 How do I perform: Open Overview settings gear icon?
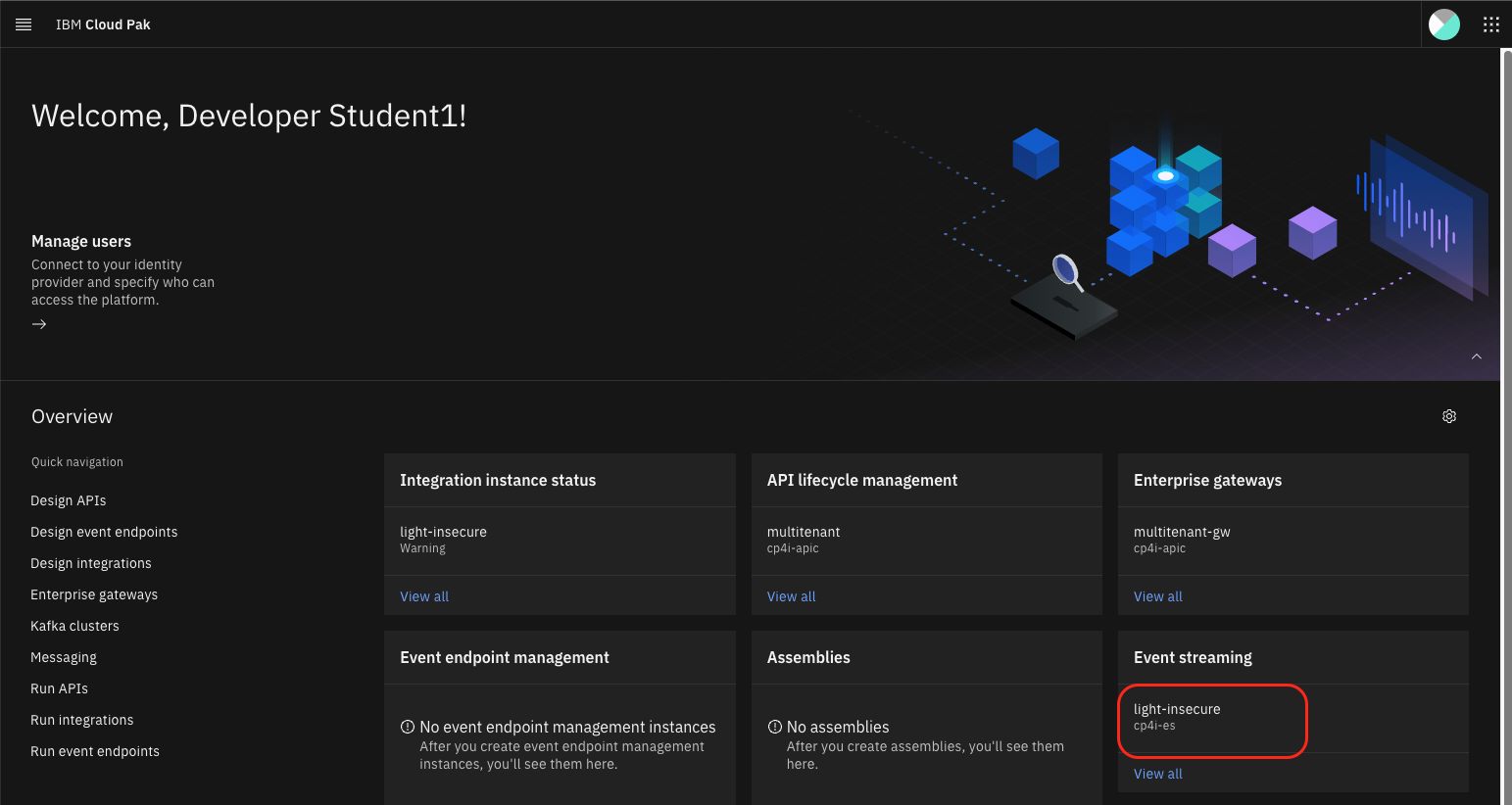[x=1449, y=416]
